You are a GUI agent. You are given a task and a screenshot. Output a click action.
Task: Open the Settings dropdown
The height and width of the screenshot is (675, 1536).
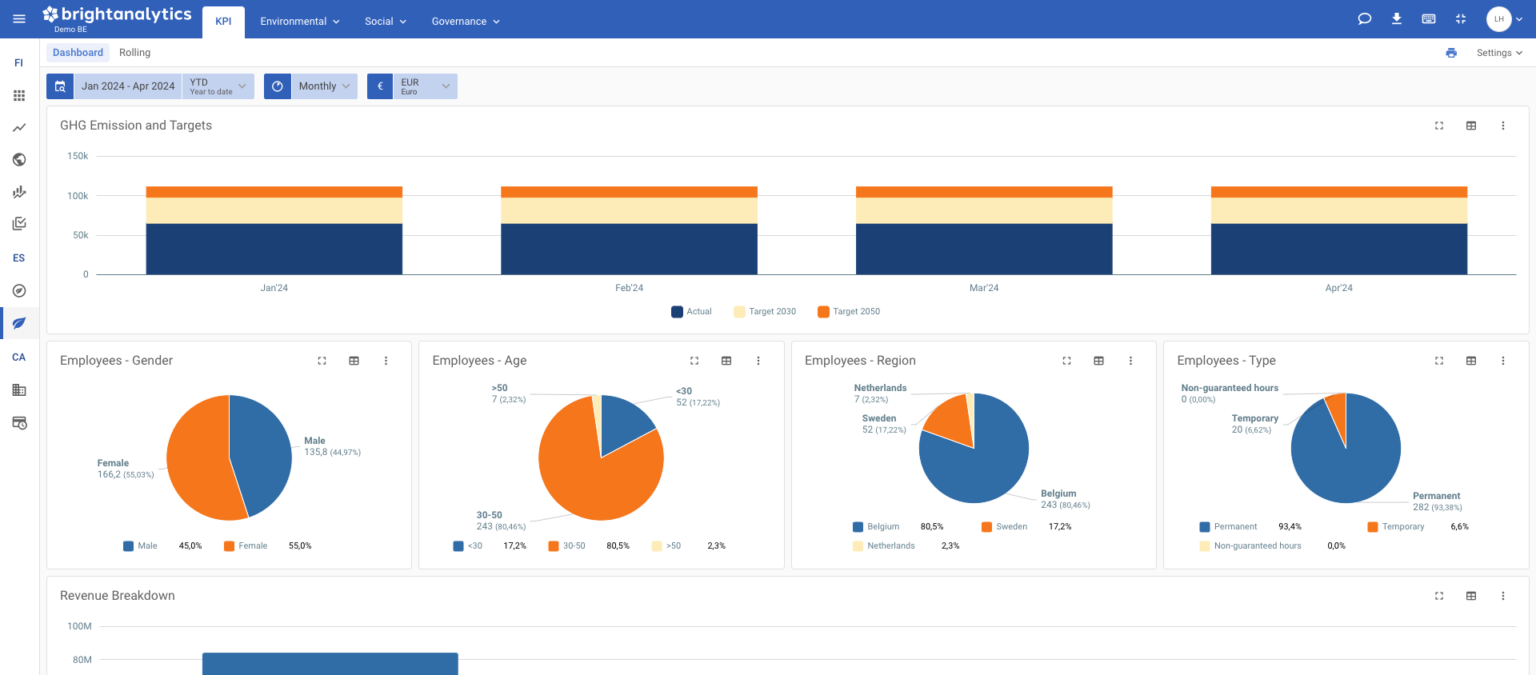click(1498, 52)
